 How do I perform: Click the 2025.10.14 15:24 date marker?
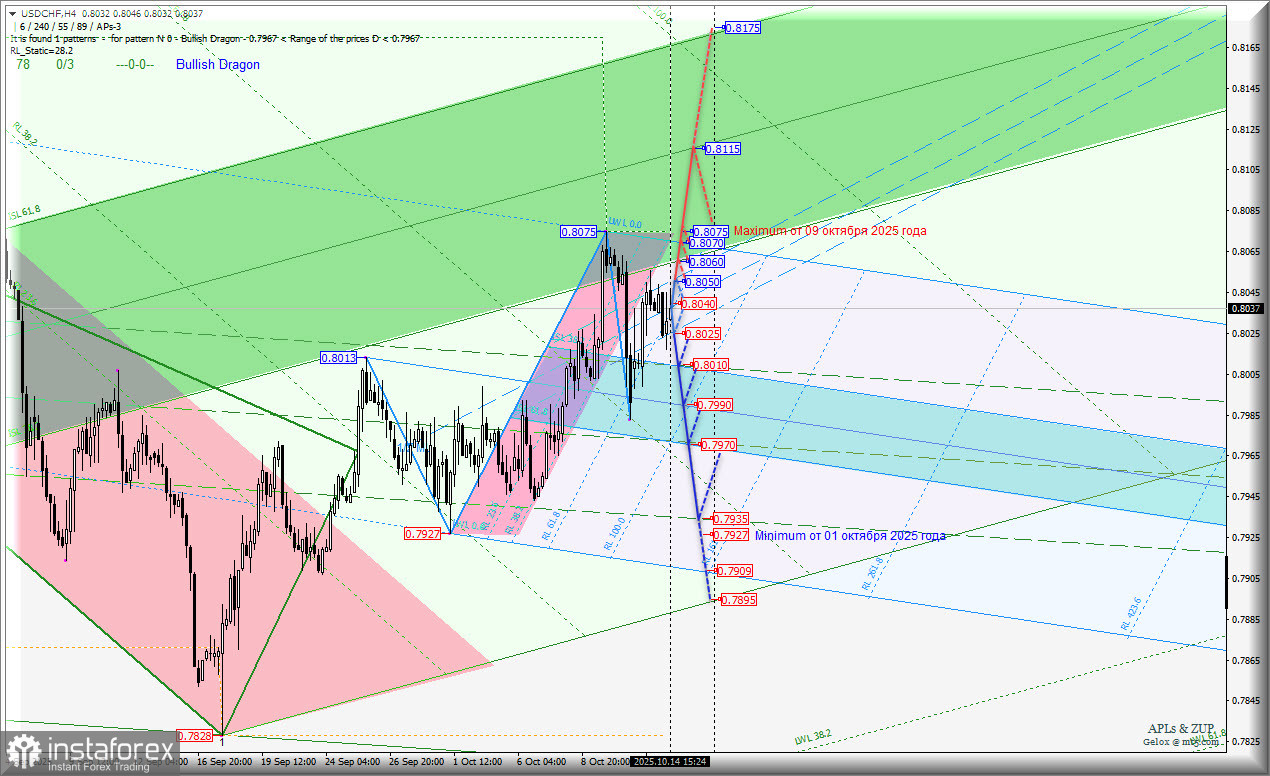670,761
